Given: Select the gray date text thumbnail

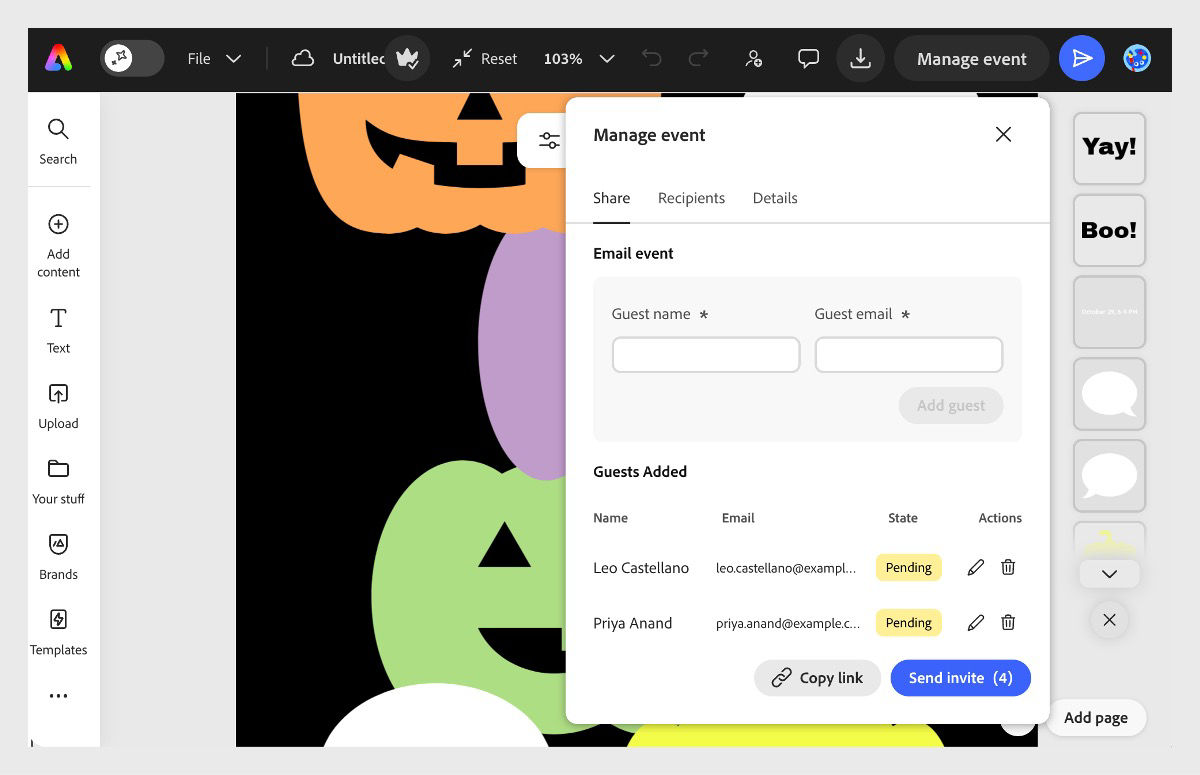Looking at the screenshot, I should point(1109,312).
